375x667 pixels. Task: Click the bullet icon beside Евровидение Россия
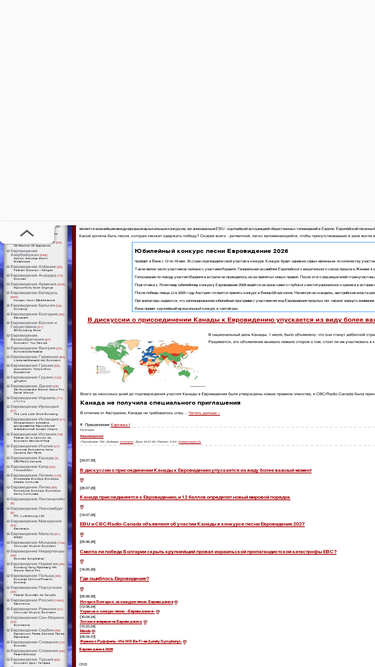tap(8, 600)
